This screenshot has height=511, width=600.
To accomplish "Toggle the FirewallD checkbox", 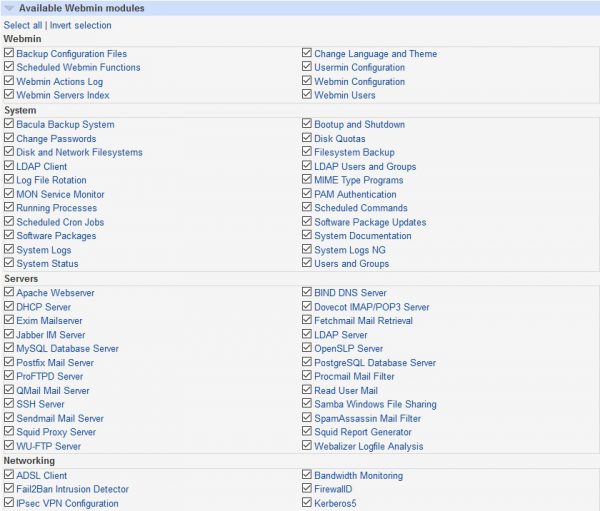I will (x=307, y=490).
